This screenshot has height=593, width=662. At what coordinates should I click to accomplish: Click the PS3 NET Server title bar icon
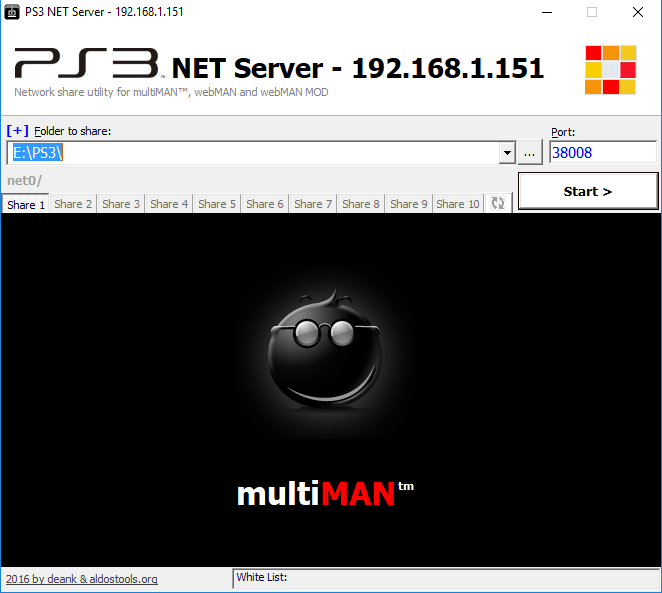pos(12,12)
